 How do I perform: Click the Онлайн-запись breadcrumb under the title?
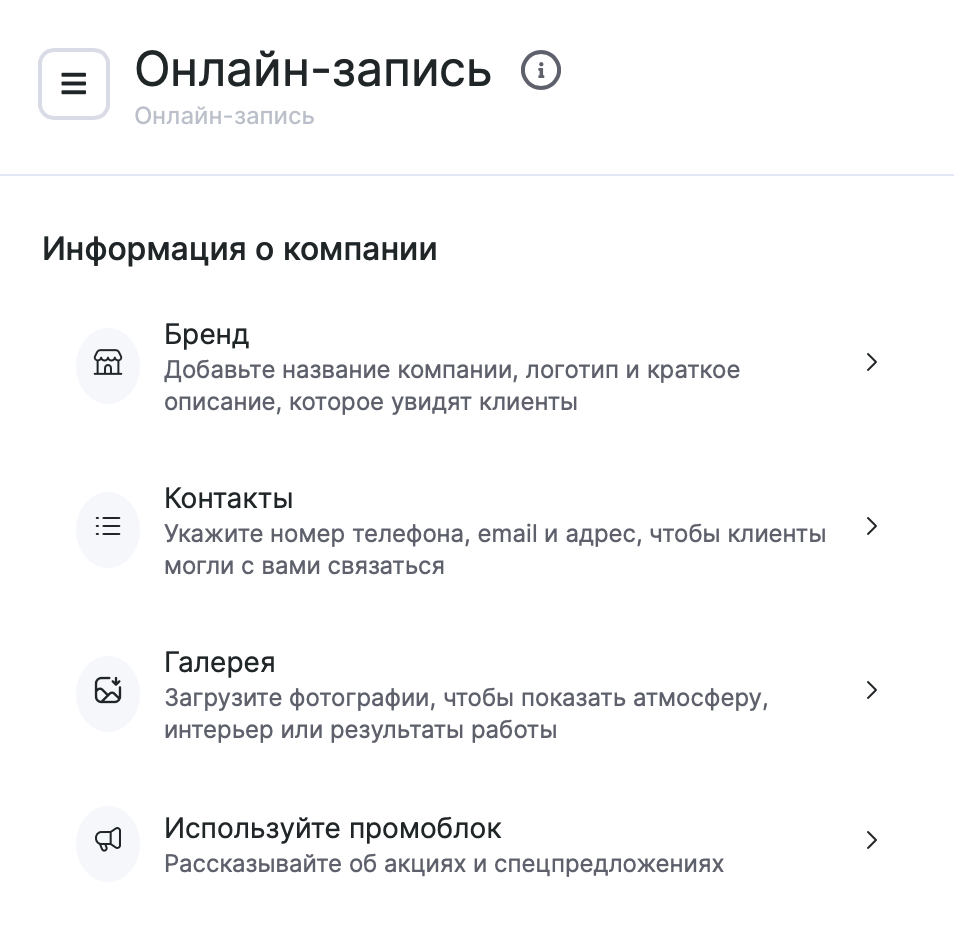tap(224, 116)
